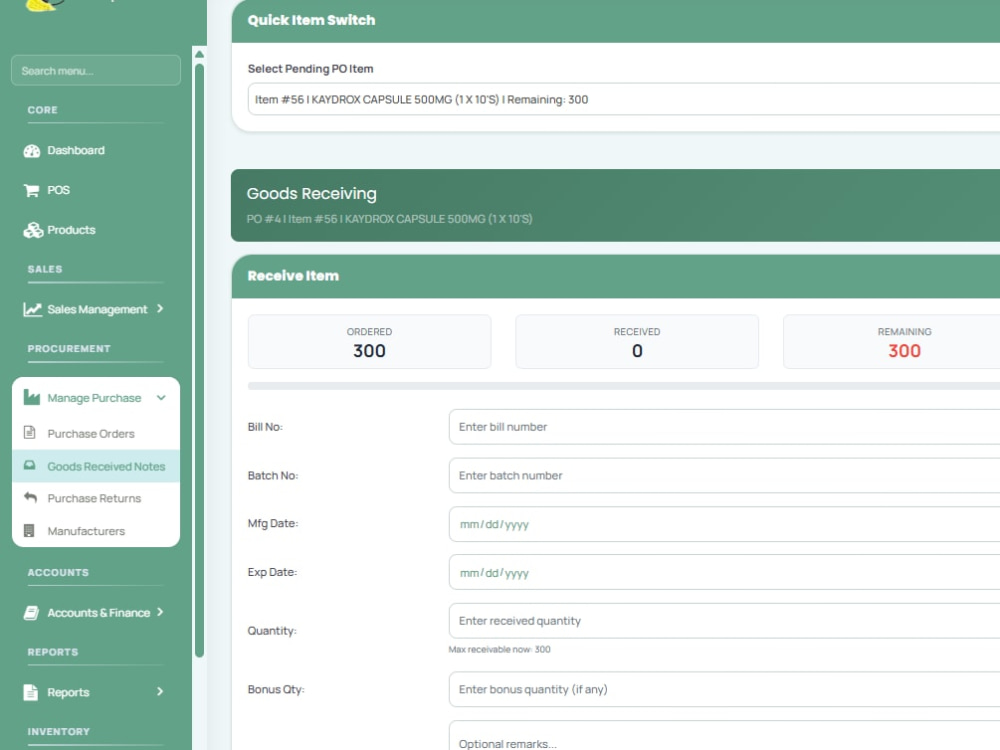The height and width of the screenshot is (750, 1000).
Task: Click the 'PO #4 | Item #56' subtitle
Action: (x=389, y=219)
